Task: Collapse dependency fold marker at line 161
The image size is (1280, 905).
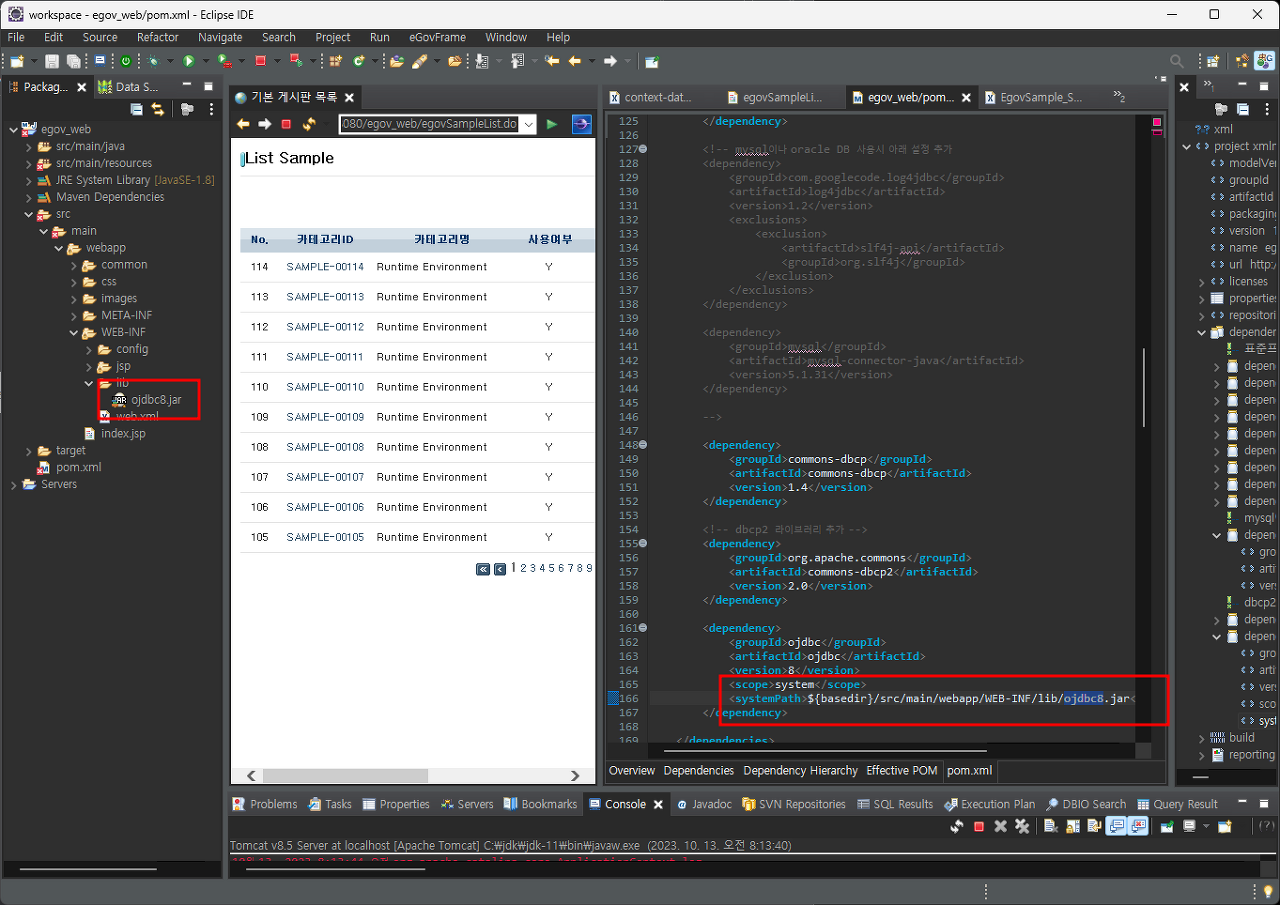Action: click(x=643, y=628)
